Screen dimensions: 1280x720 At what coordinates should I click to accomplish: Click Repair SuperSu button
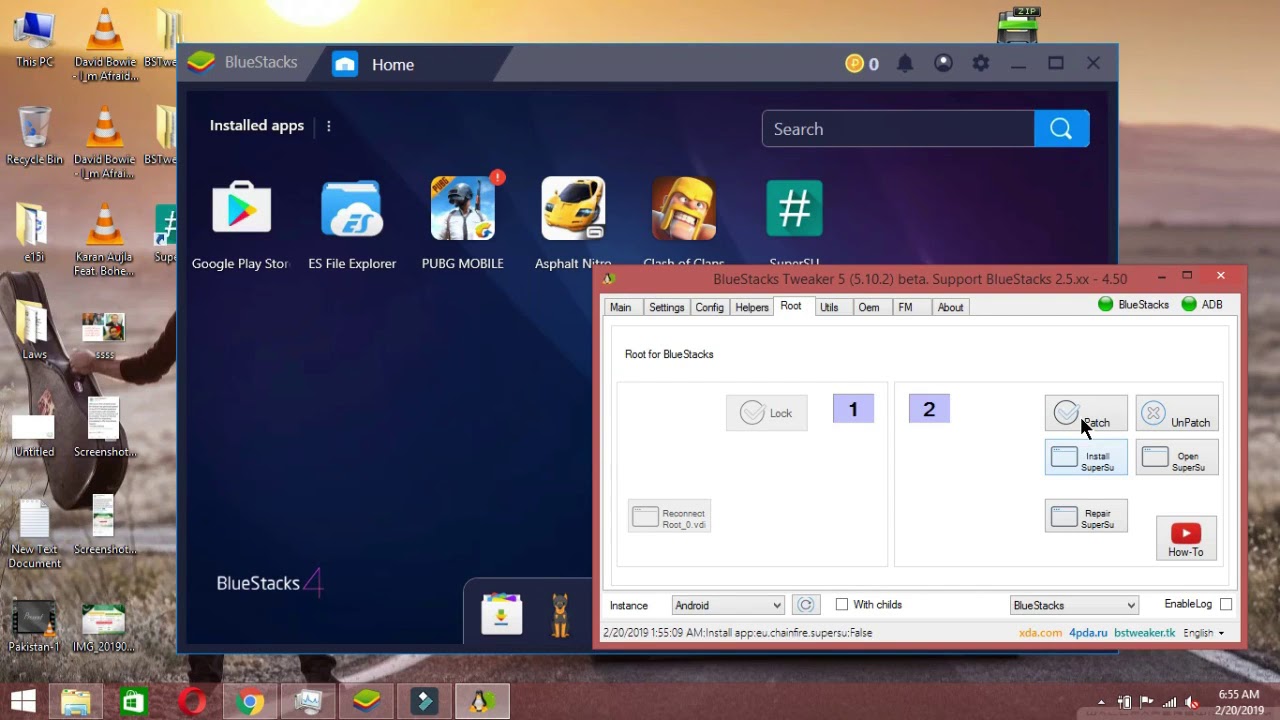[x=1085, y=516]
